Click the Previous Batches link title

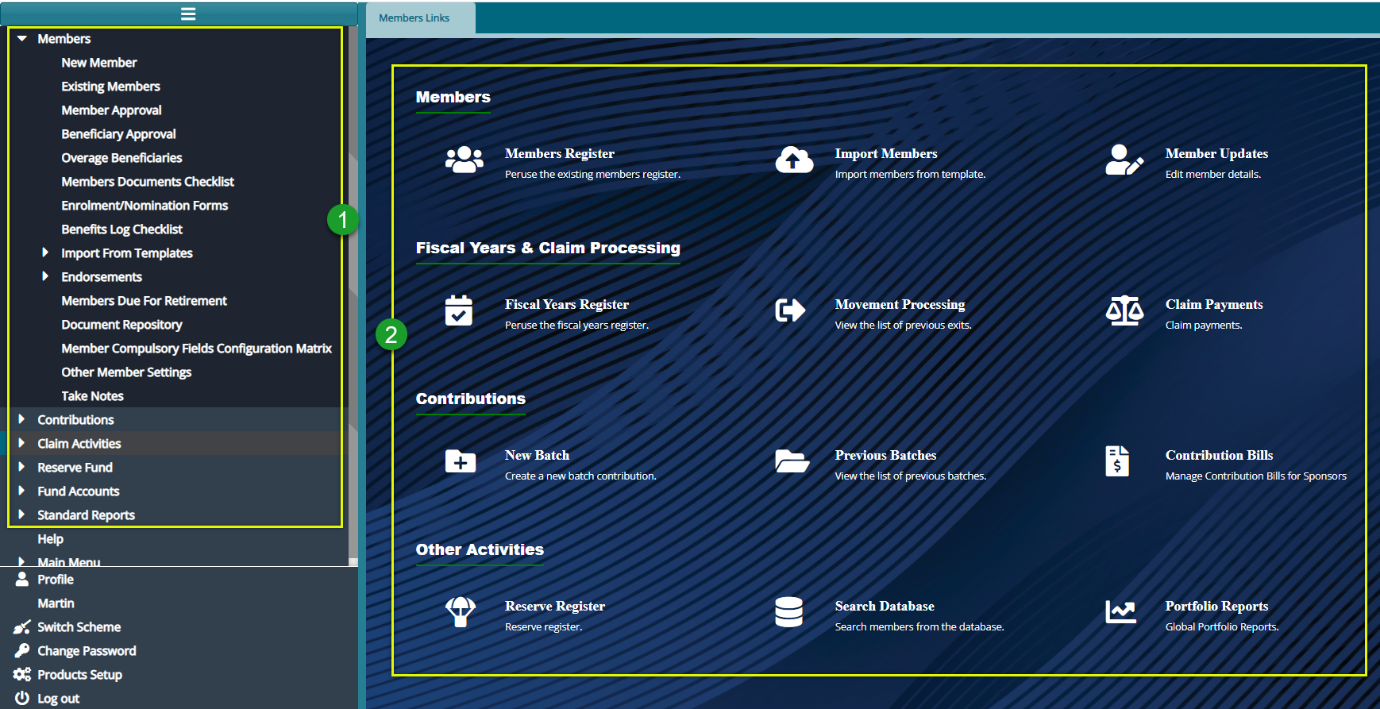coord(886,455)
